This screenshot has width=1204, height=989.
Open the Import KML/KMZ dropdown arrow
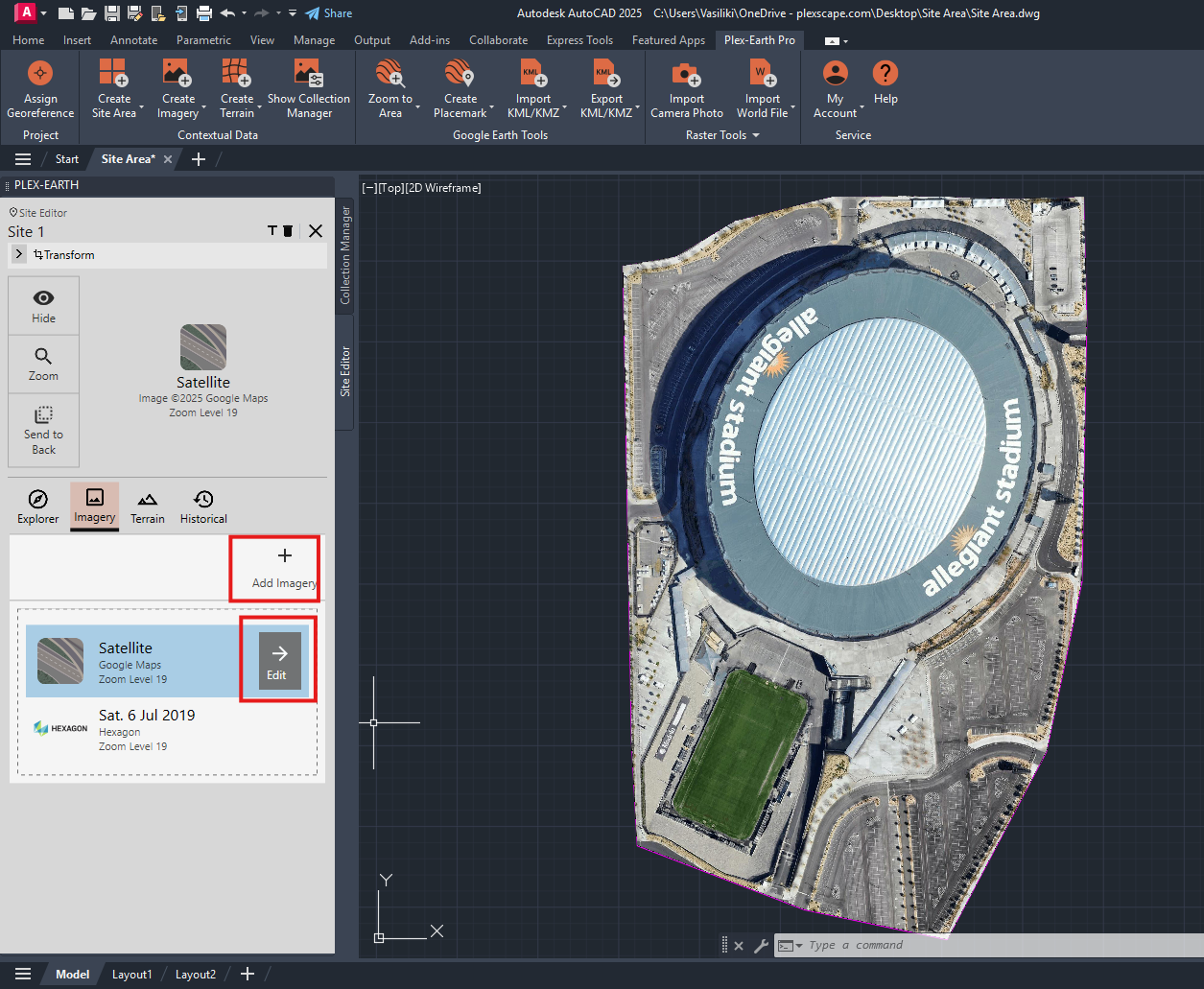[x=565, y=107]
